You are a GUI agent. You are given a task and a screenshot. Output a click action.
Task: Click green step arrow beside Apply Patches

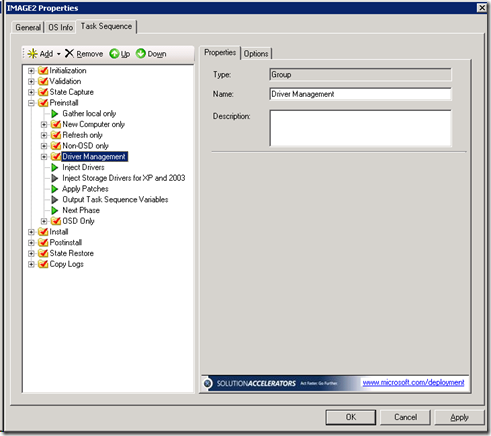(x=55, y=189)
